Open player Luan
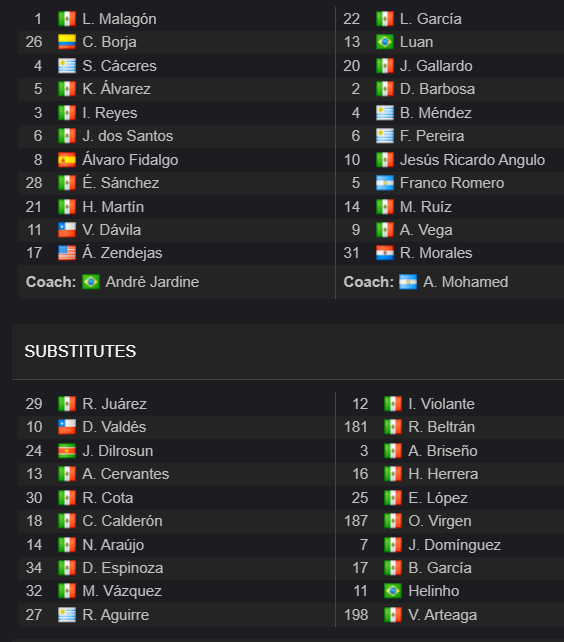Image resolution: width=564 pixels, height=642 pixels. (417, 42)
